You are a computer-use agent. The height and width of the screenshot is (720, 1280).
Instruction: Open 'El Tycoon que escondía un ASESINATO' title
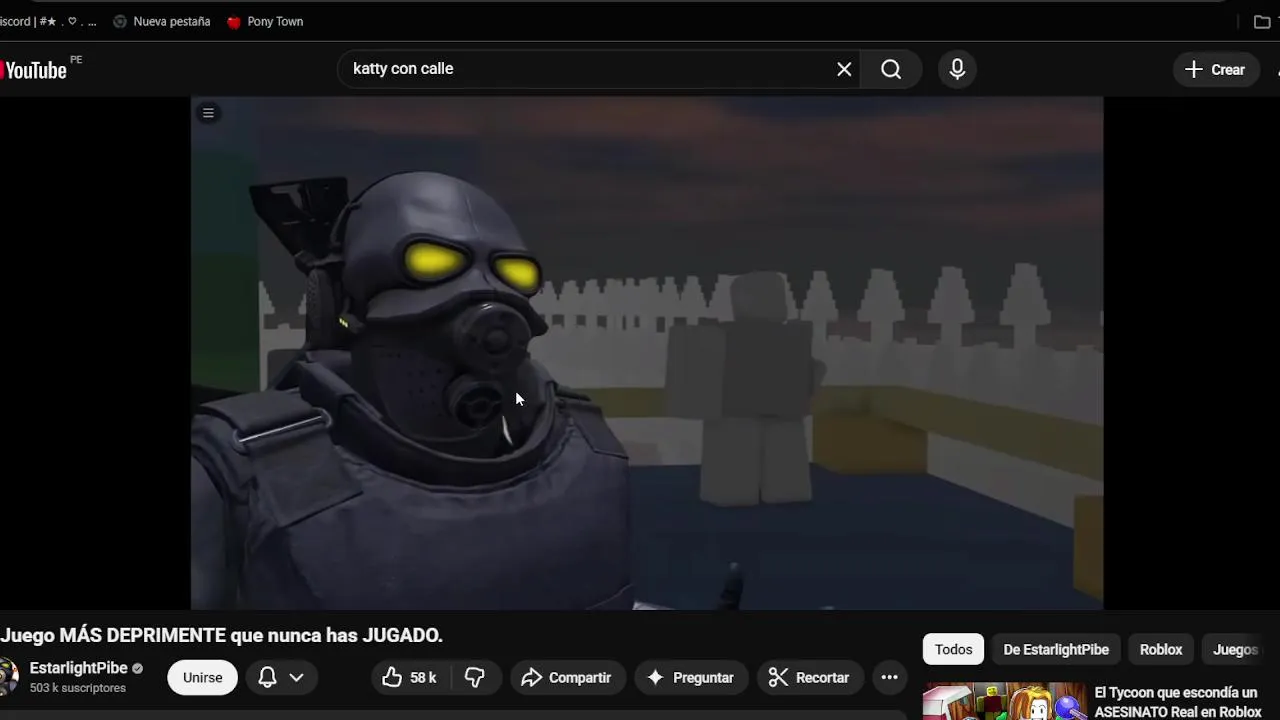(x=1178, y=702)
